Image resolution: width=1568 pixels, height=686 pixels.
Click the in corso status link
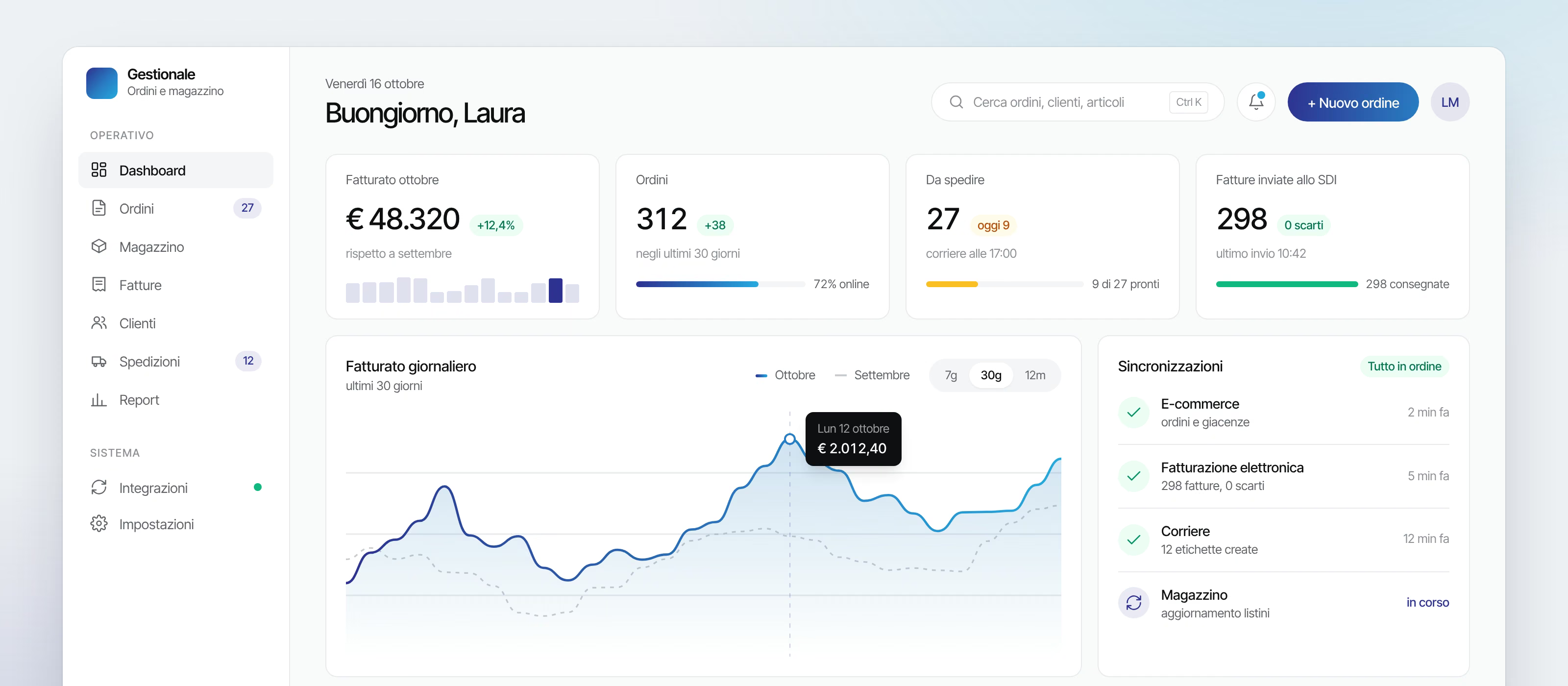click(1427, 603)
